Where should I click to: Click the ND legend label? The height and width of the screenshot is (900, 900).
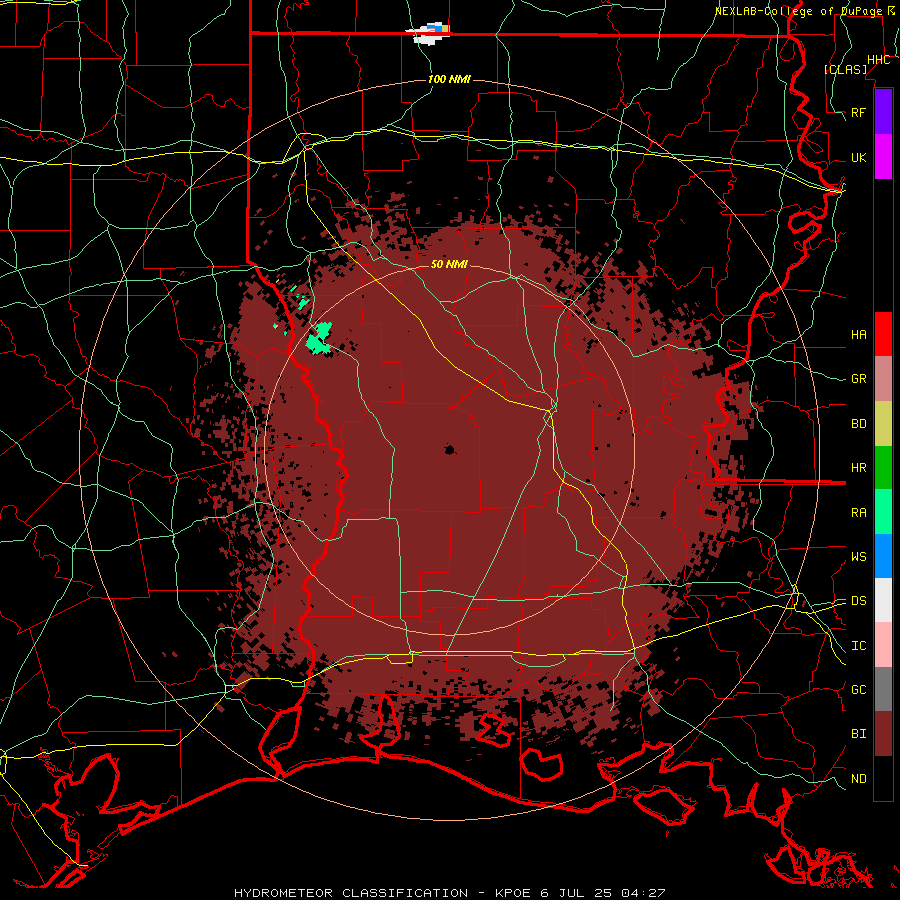(x=858, y=779)
